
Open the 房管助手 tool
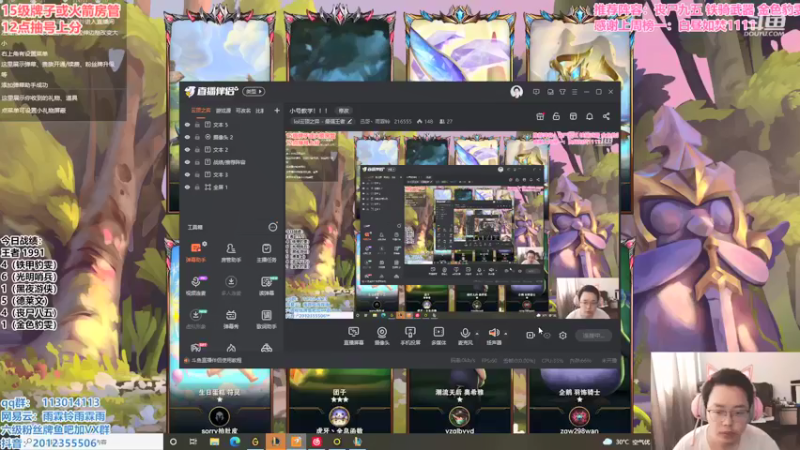(x=231, y=253)
